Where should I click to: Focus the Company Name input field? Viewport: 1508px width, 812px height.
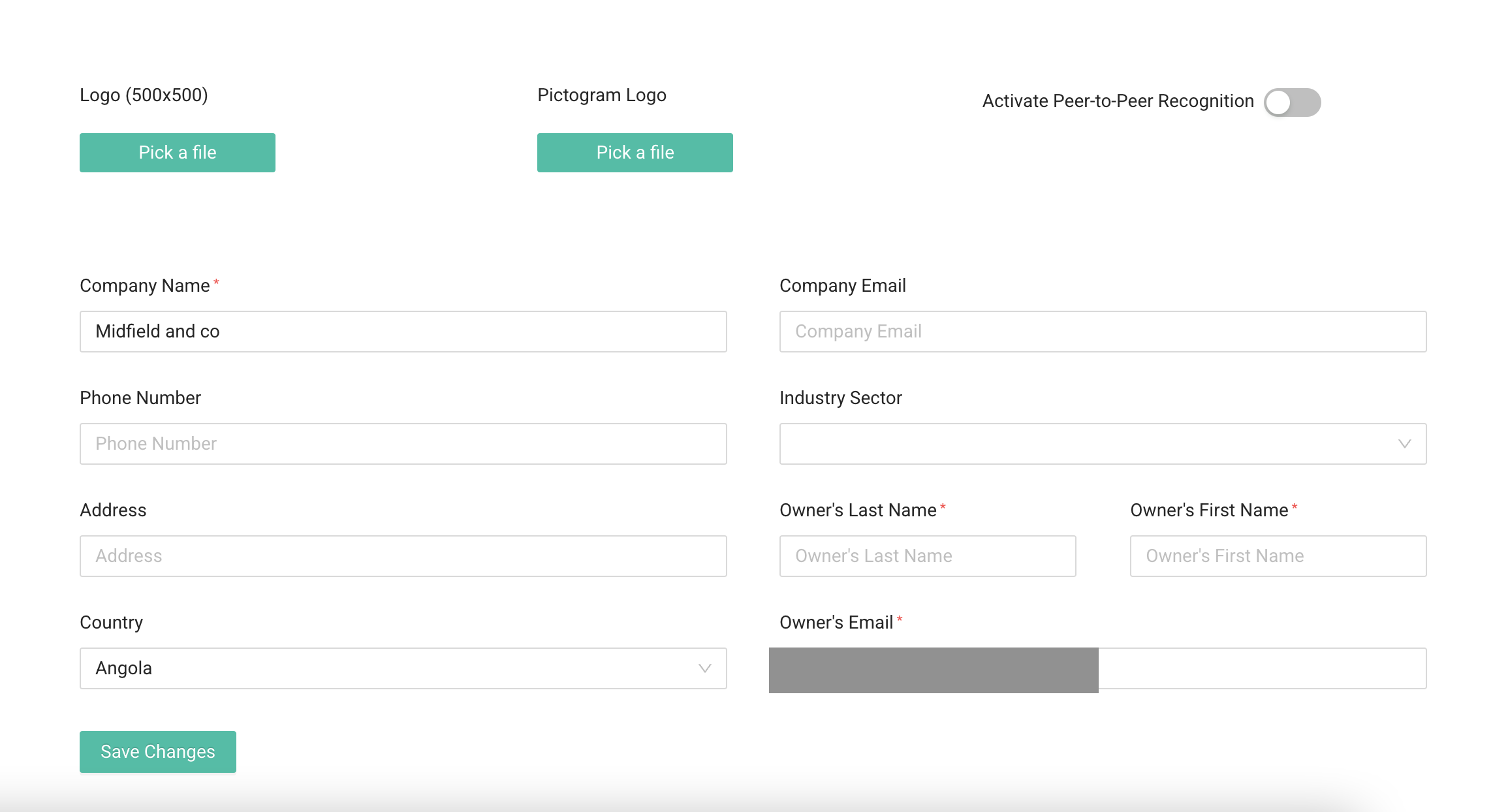[403, 332]
